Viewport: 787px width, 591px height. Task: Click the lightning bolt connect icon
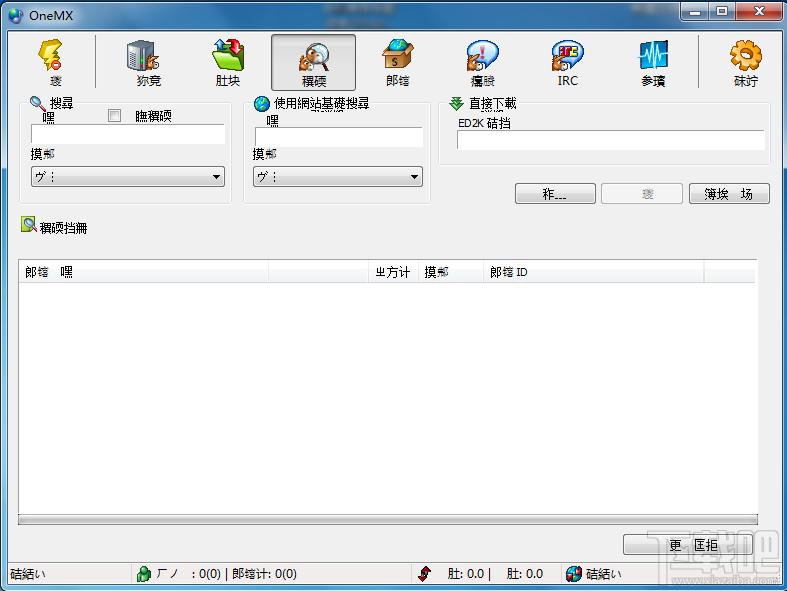[x=50, y=55]
